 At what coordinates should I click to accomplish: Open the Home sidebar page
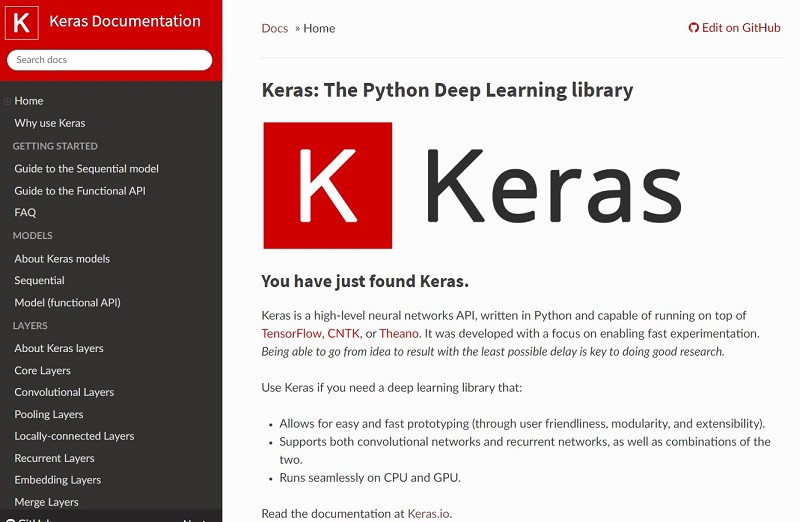(x=29, y=101)
